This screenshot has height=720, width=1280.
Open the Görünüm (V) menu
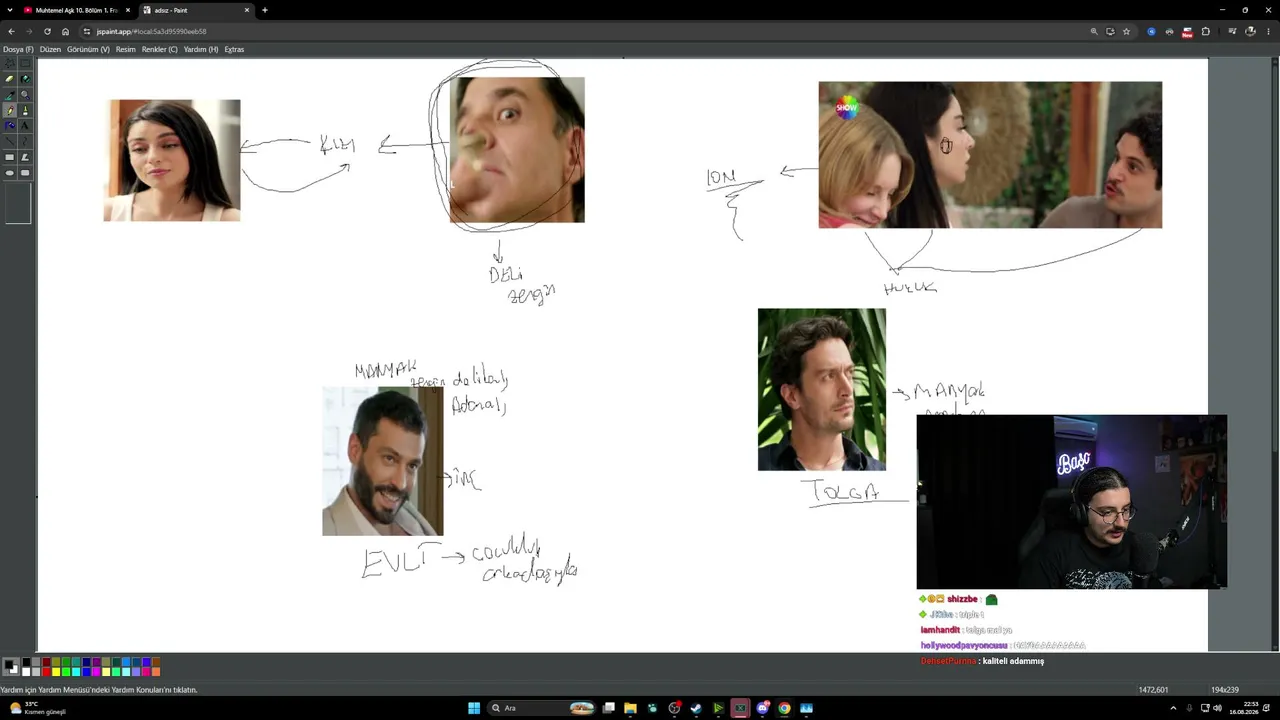tap(88, 49)
